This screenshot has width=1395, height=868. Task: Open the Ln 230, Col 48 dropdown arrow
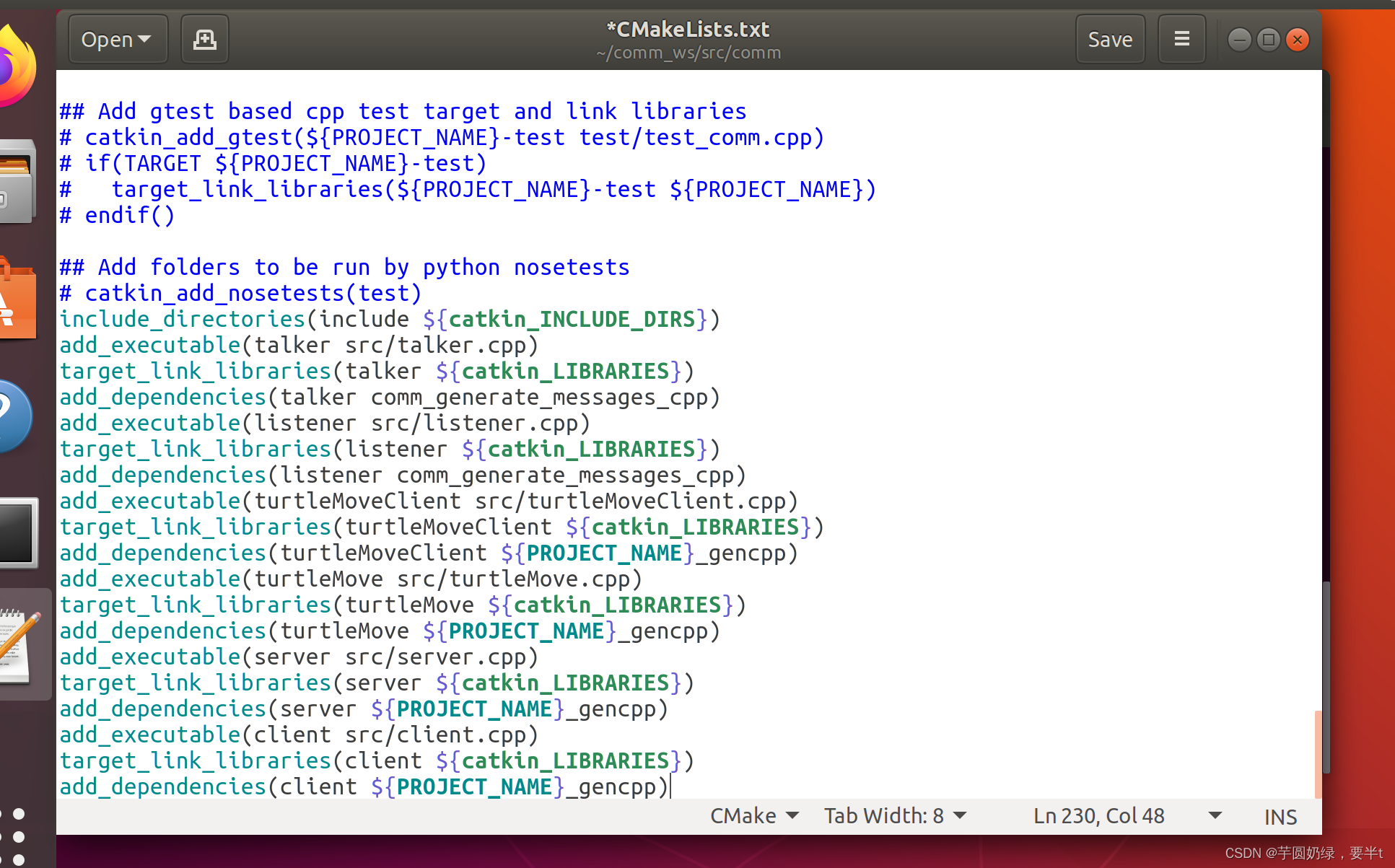coord(1215,815)
